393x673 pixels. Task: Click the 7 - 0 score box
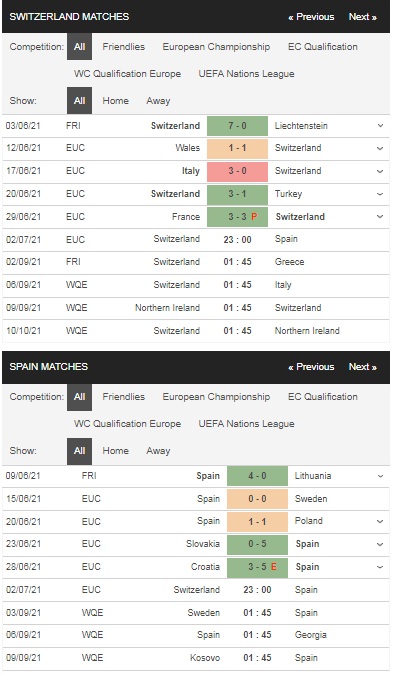(x=237, y=126)
